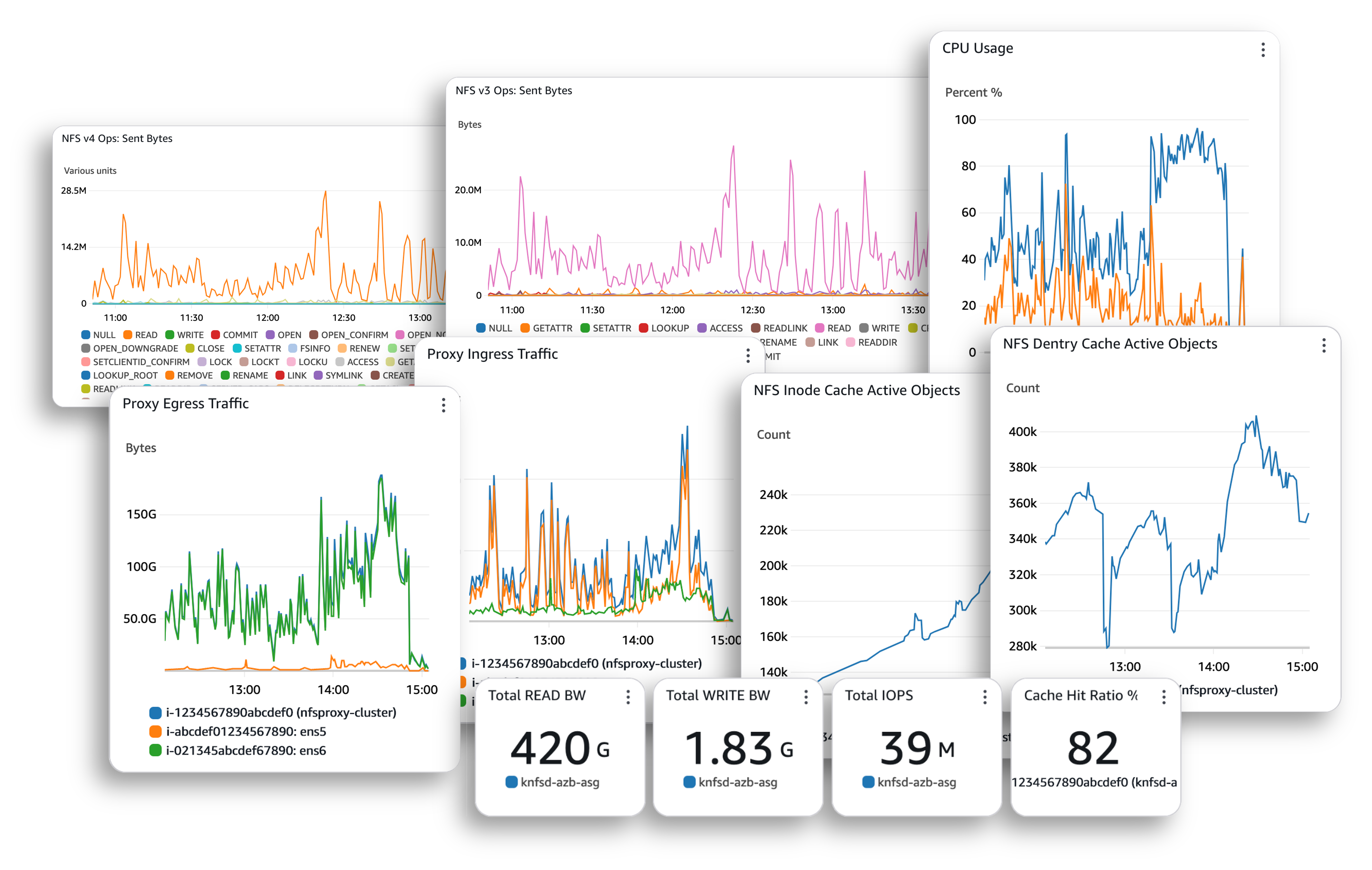Viewport: 1372px width, 870px height.
Task: Click i-1234567890abcdef0 legend label in Proxy Ingress Traffic
Action: click(586, 664)
